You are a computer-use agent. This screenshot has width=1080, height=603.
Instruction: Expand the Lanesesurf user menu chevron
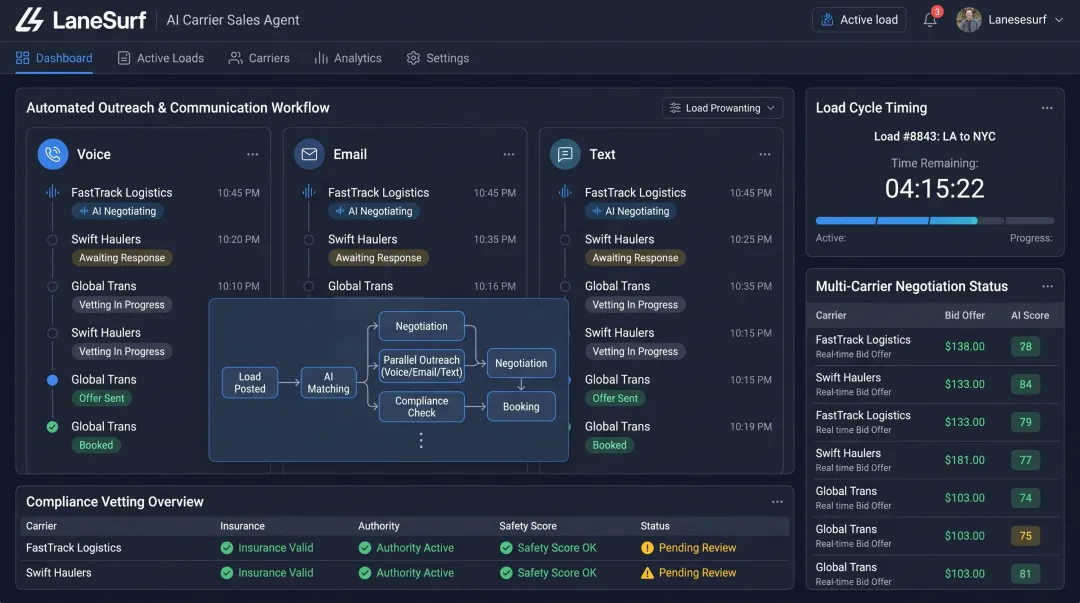pyautogui.click(x=1059, y=20)
